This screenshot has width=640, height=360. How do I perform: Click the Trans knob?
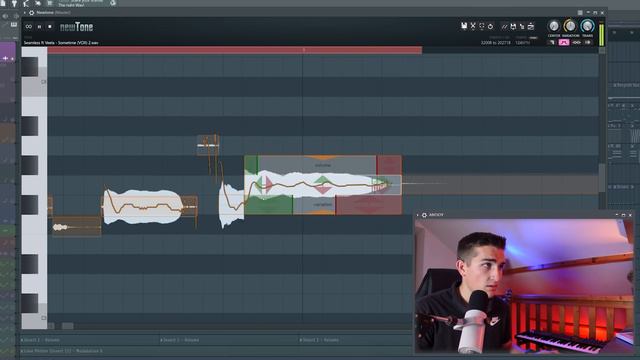click(x=587, y=26)
